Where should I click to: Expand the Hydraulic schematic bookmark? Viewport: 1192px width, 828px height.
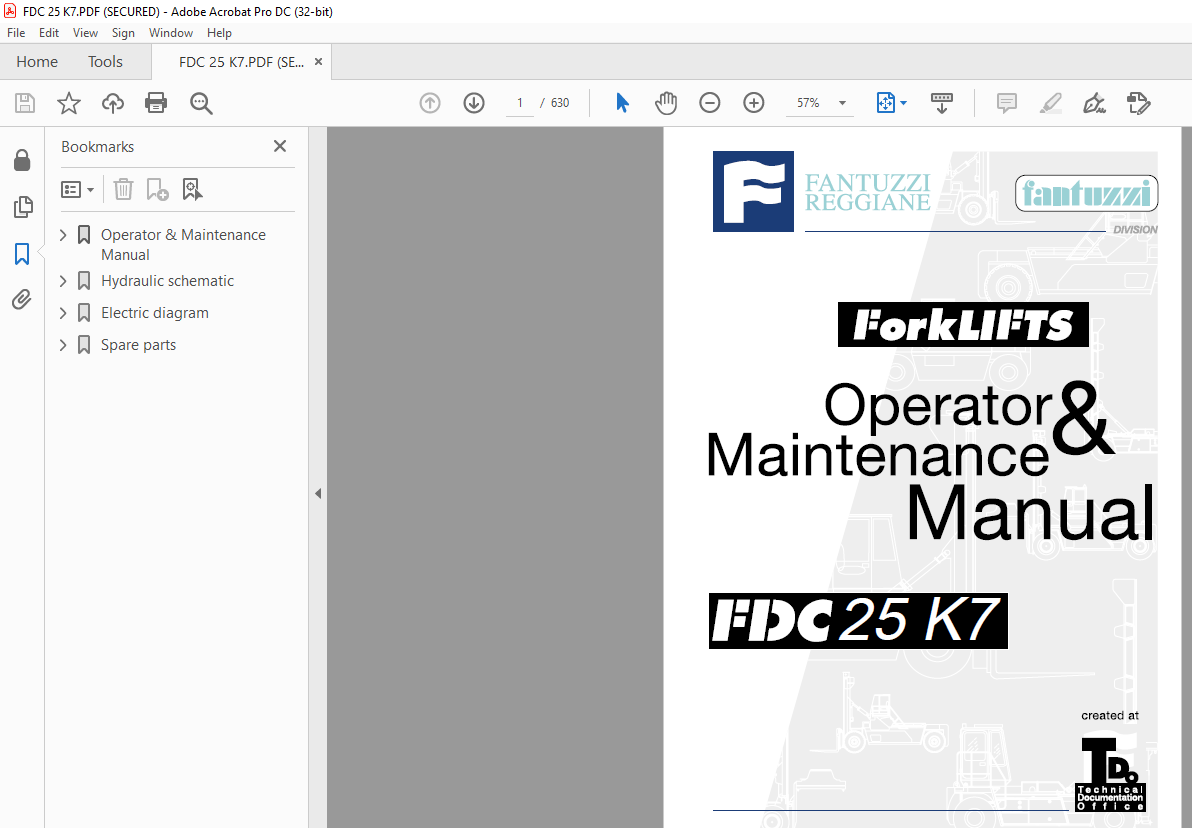(63, 281)
